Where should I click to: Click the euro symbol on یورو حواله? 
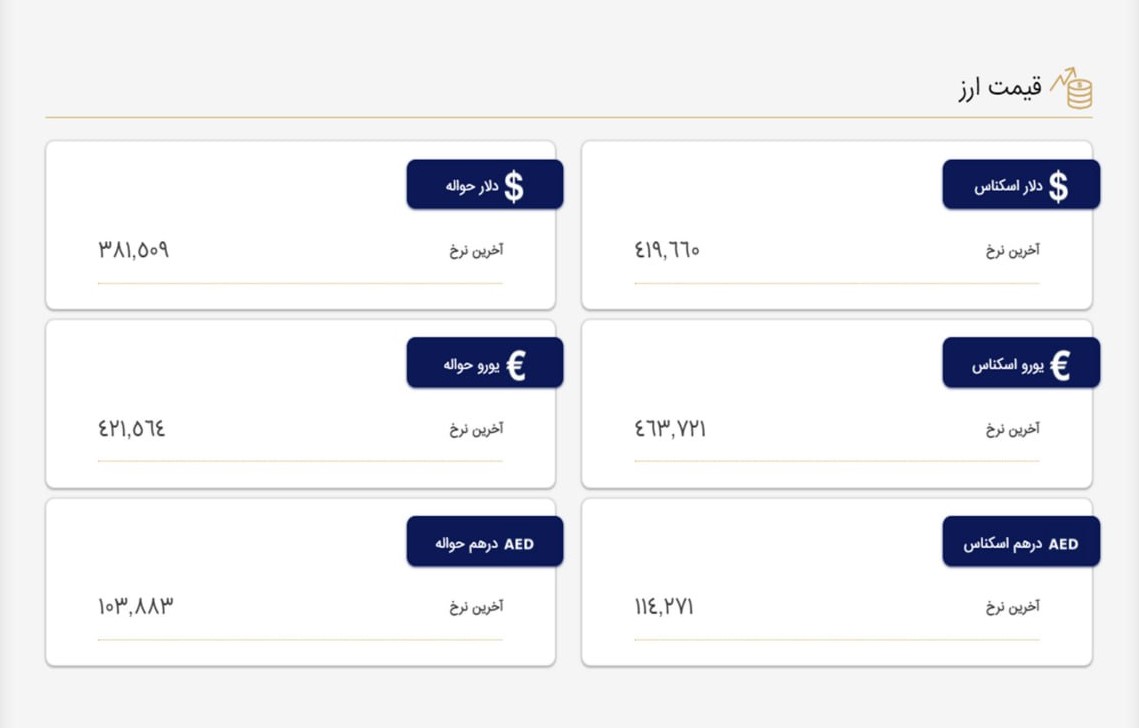516,365
